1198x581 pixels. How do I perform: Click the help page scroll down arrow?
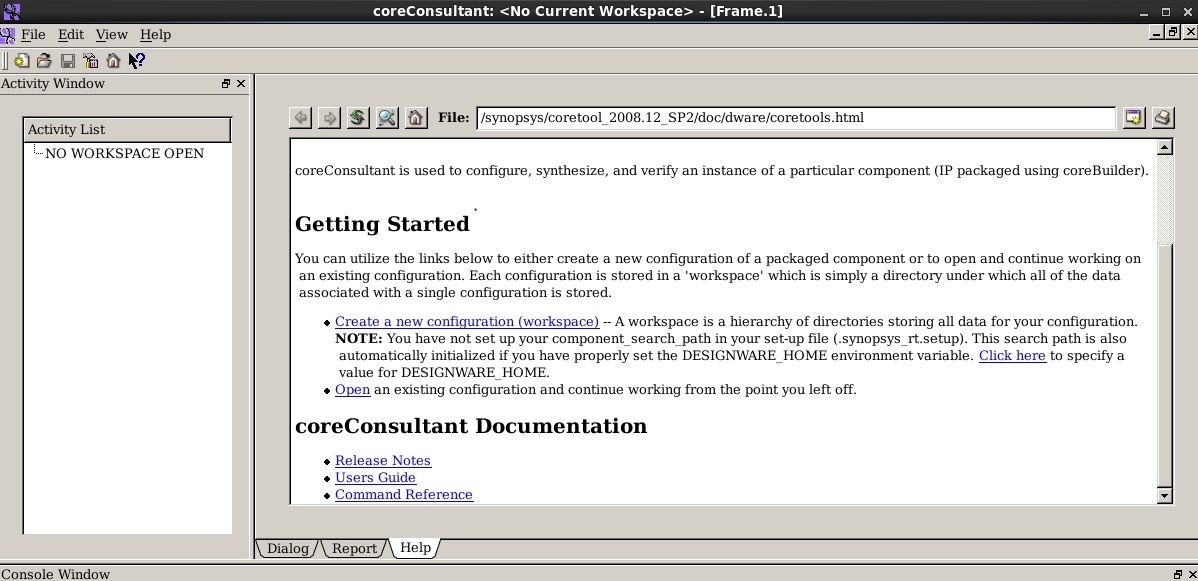[1165, 495]
